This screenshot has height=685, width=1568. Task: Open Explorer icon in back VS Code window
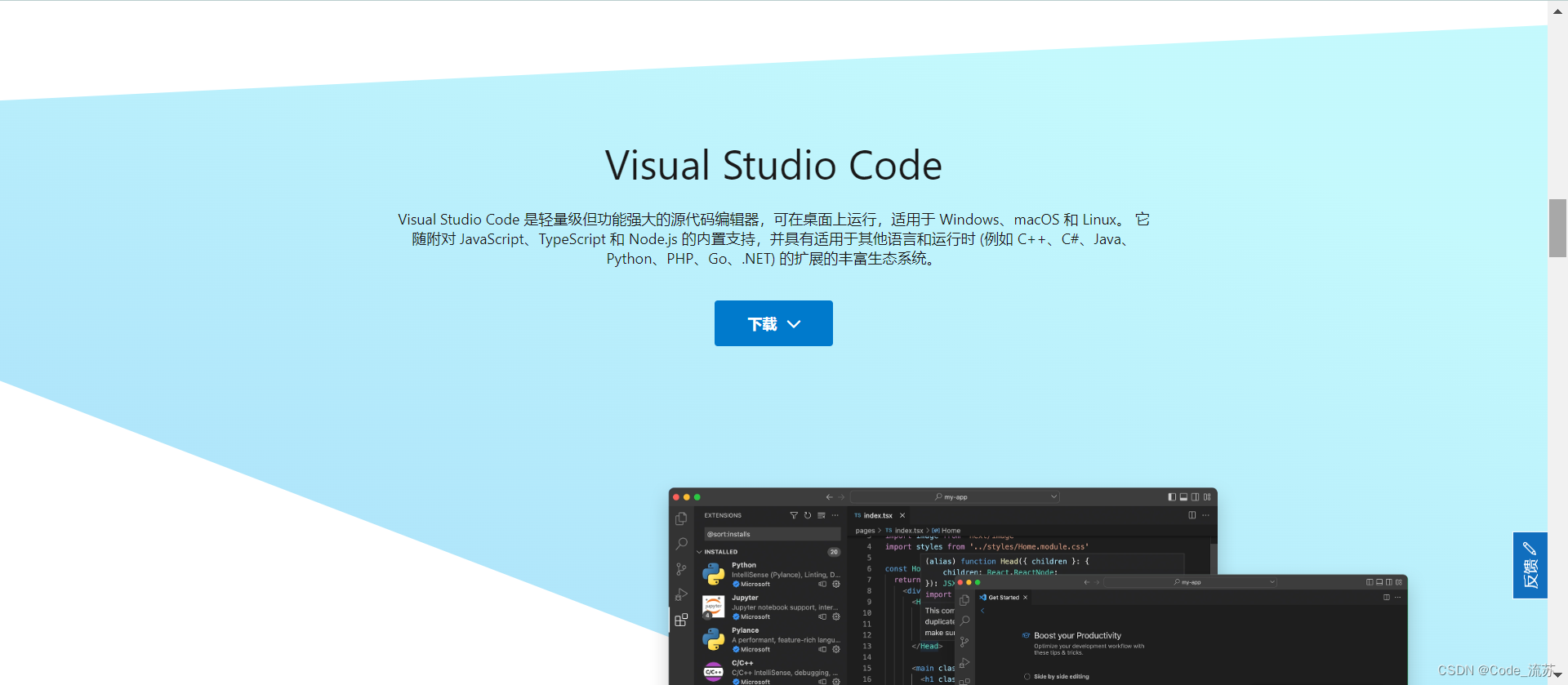[x=681, y=519]
